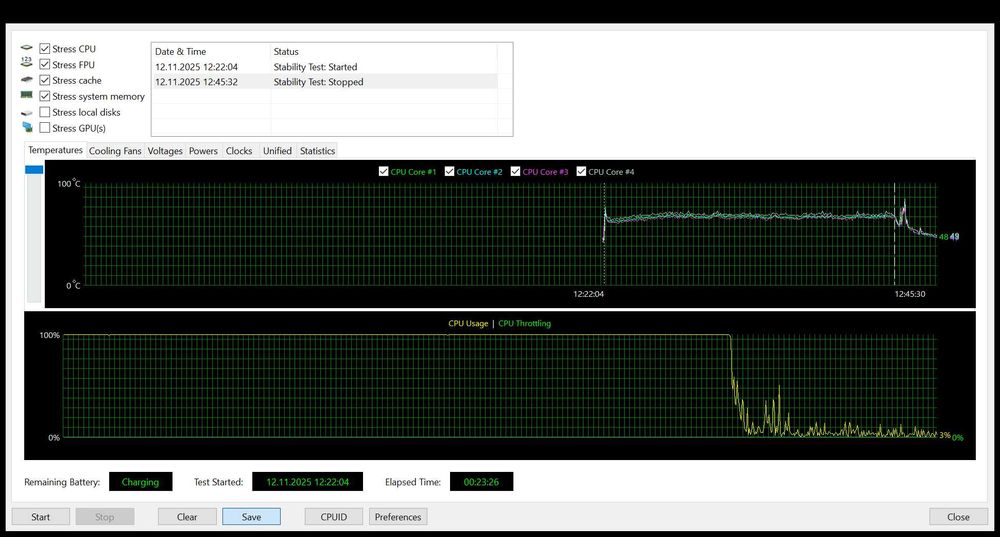Viewport: 1000px width, 537px height.
Task: Uncheck the Stress CPU checkbox
Action: pyautogui.click(x=45, y=48)
